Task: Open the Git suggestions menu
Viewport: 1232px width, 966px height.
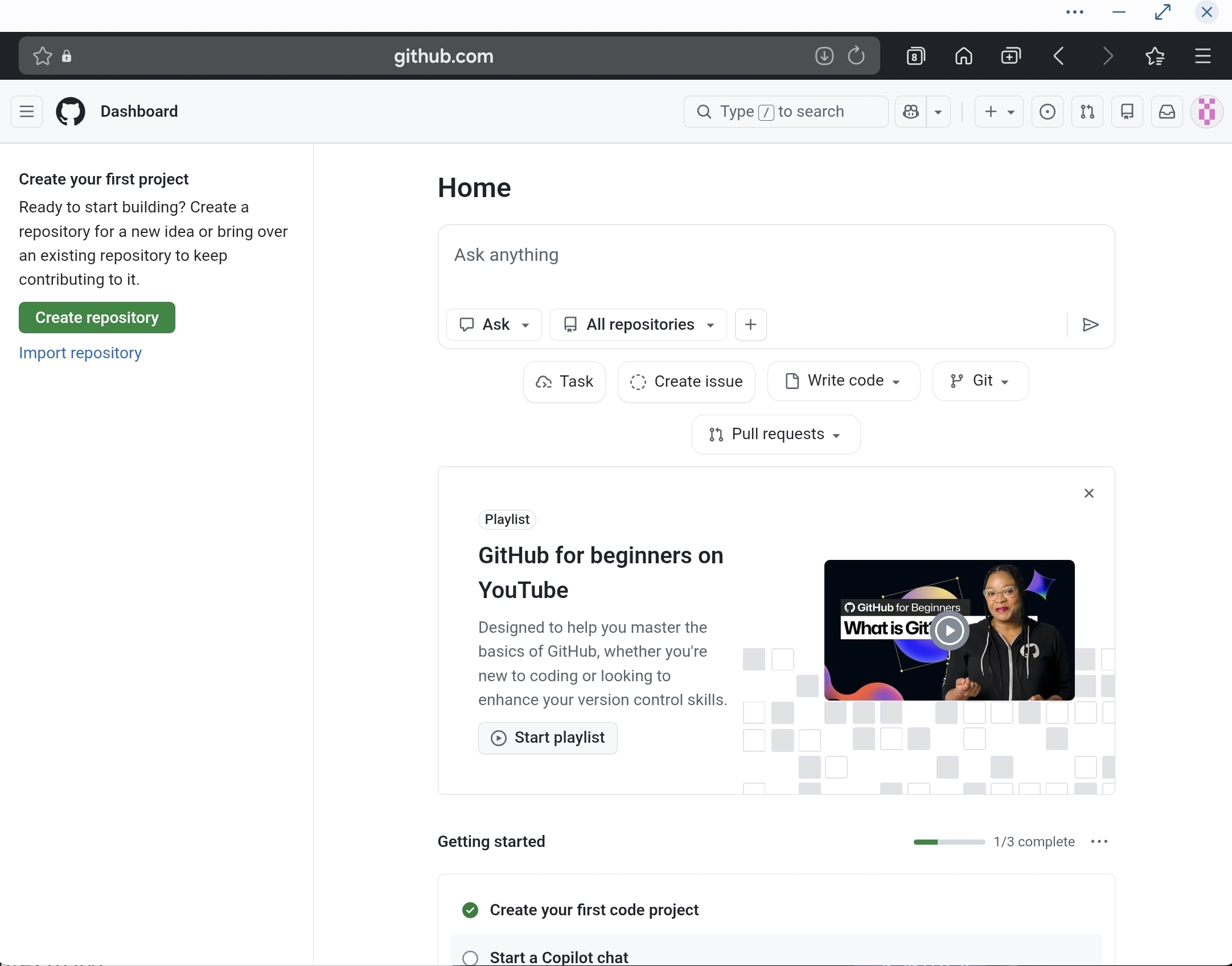Action: (x=980, y=381)
